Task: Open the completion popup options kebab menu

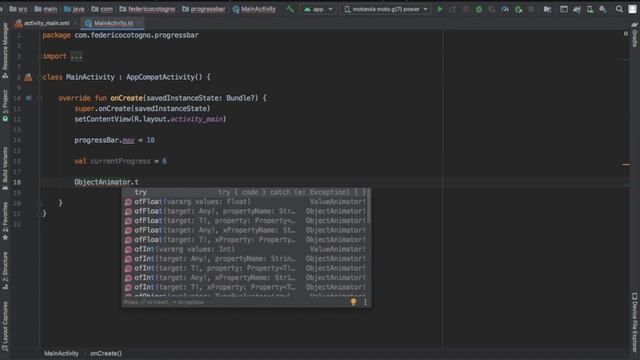Action: click(x=365, y=302)
